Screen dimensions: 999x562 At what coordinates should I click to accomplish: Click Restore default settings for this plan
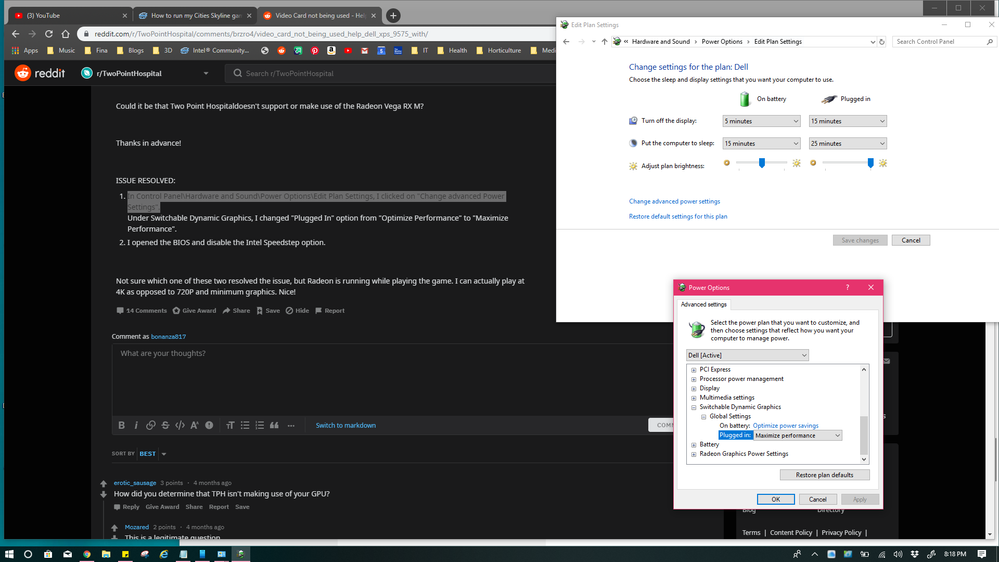coord(678,217)
